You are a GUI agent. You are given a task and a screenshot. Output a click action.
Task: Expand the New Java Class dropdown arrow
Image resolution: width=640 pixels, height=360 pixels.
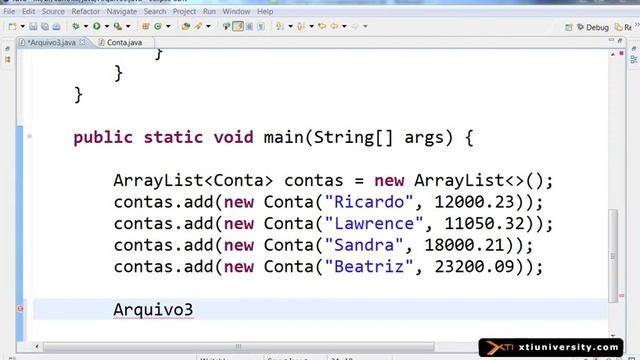click(x=168, y=27)
